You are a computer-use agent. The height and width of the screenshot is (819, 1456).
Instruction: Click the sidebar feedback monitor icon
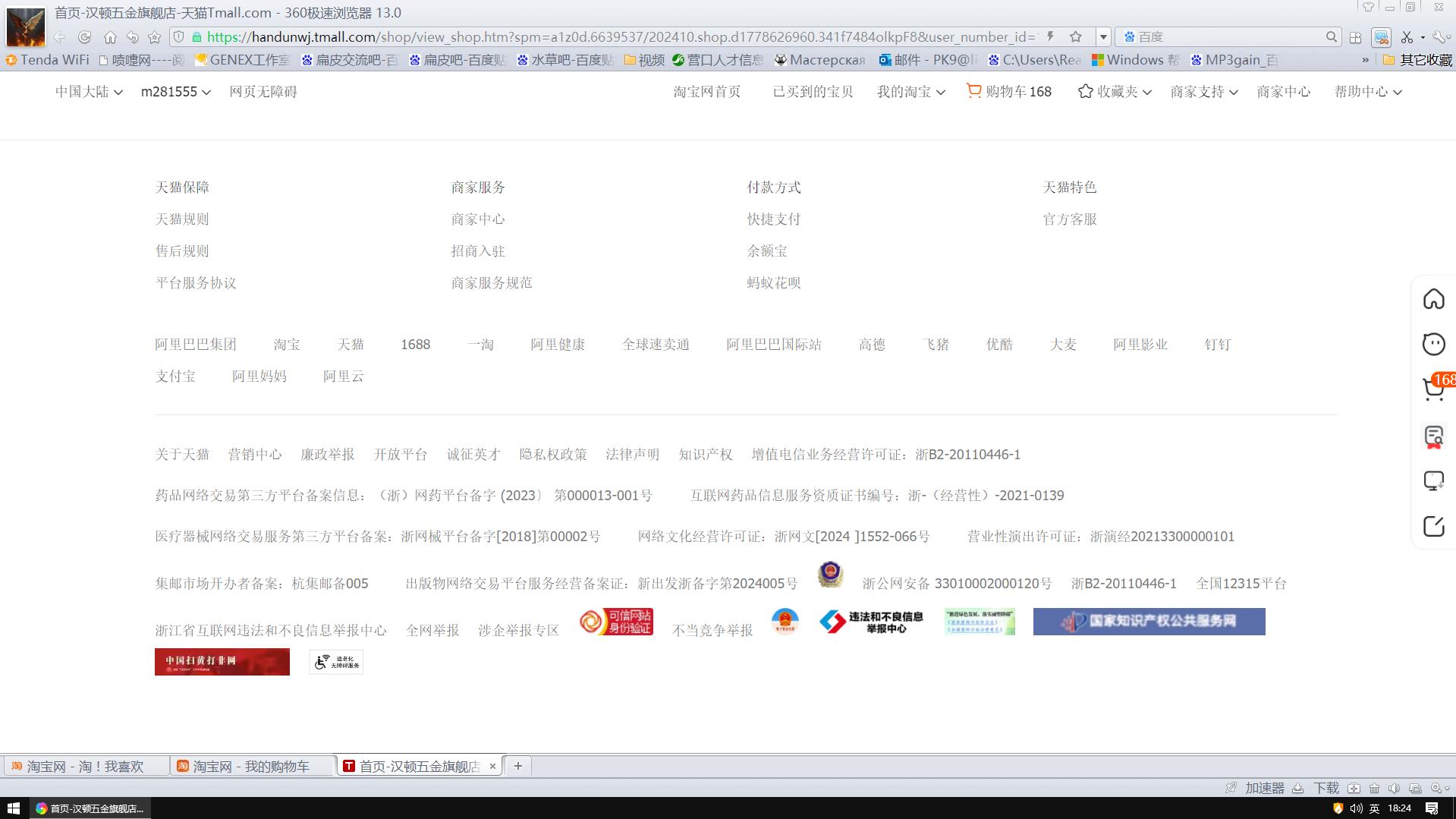coord(1433,480)
